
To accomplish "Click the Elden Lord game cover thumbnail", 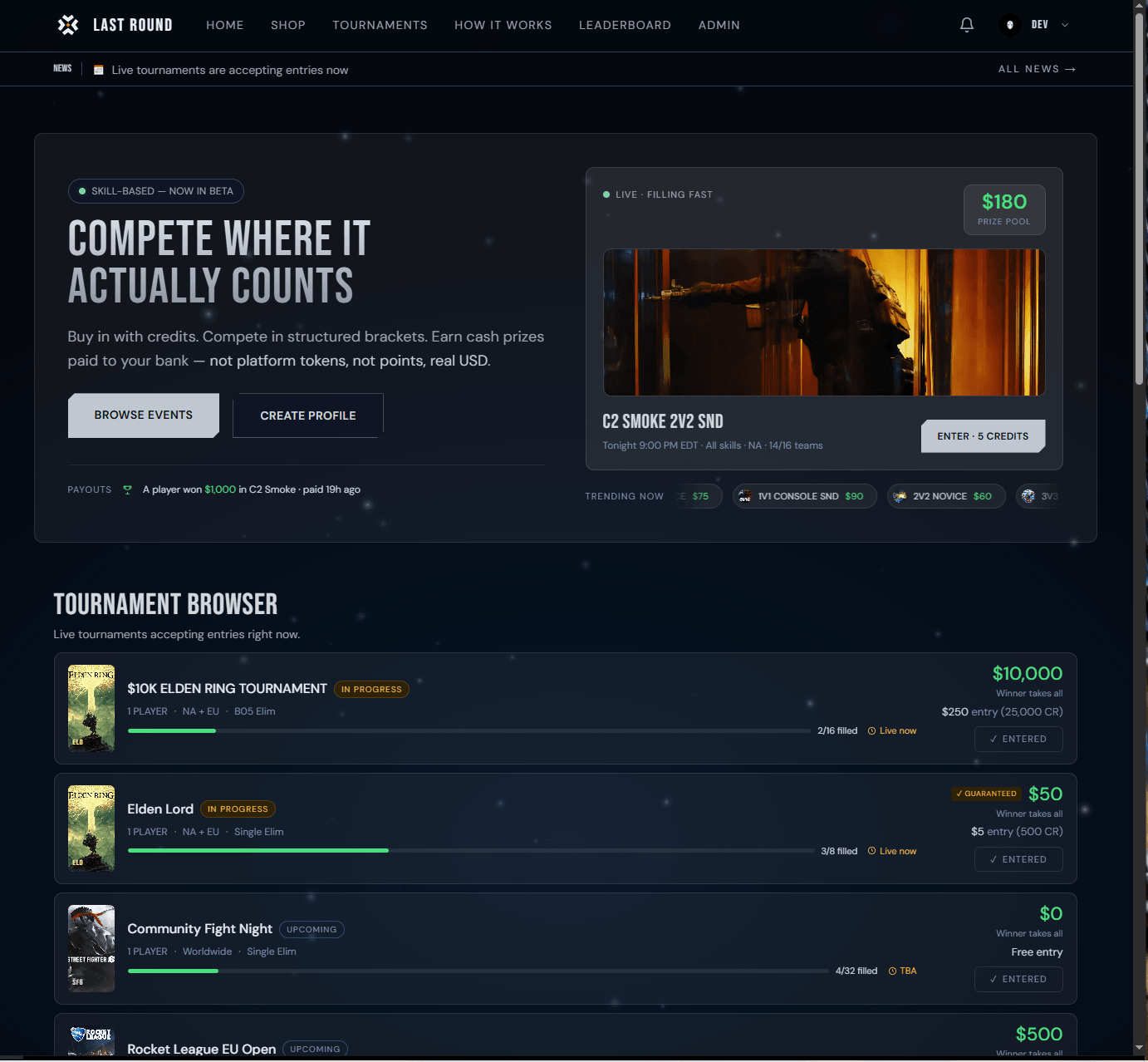I will 91,828.
